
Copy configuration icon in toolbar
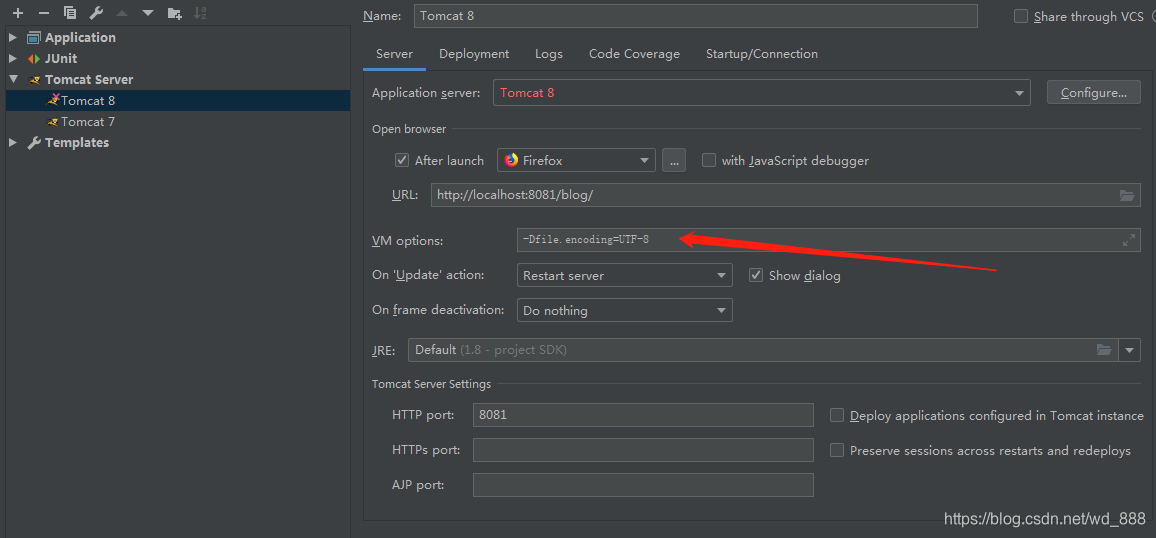[x=70, y=13]
